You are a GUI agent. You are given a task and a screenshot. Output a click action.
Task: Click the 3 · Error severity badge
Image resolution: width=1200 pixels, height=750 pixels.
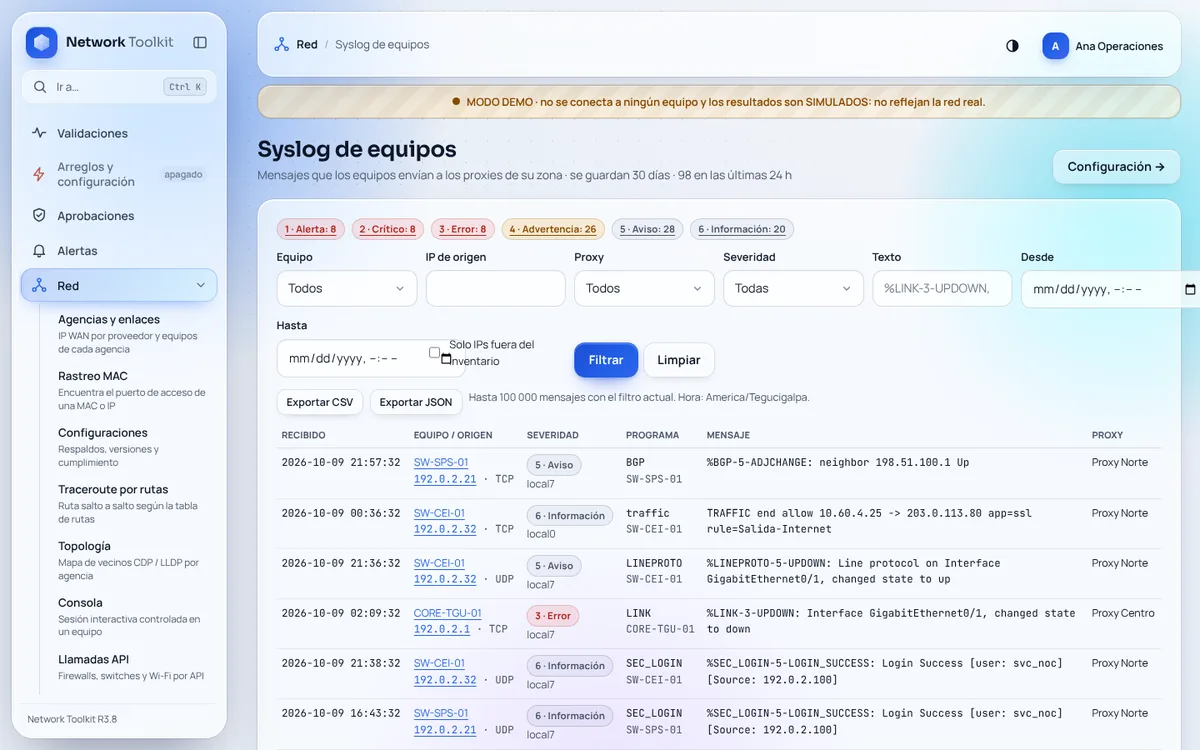553,616
